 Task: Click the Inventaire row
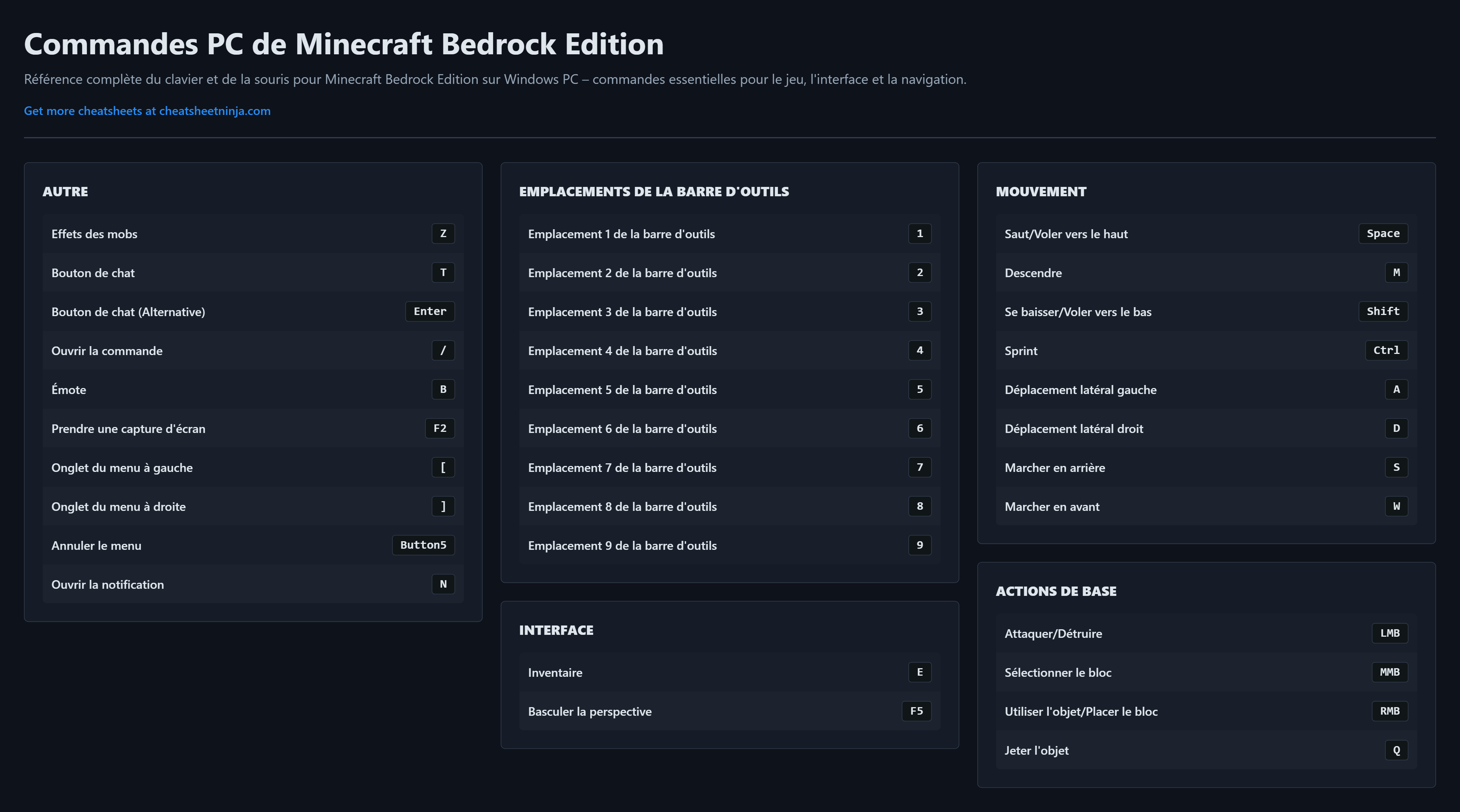[729, 673]
